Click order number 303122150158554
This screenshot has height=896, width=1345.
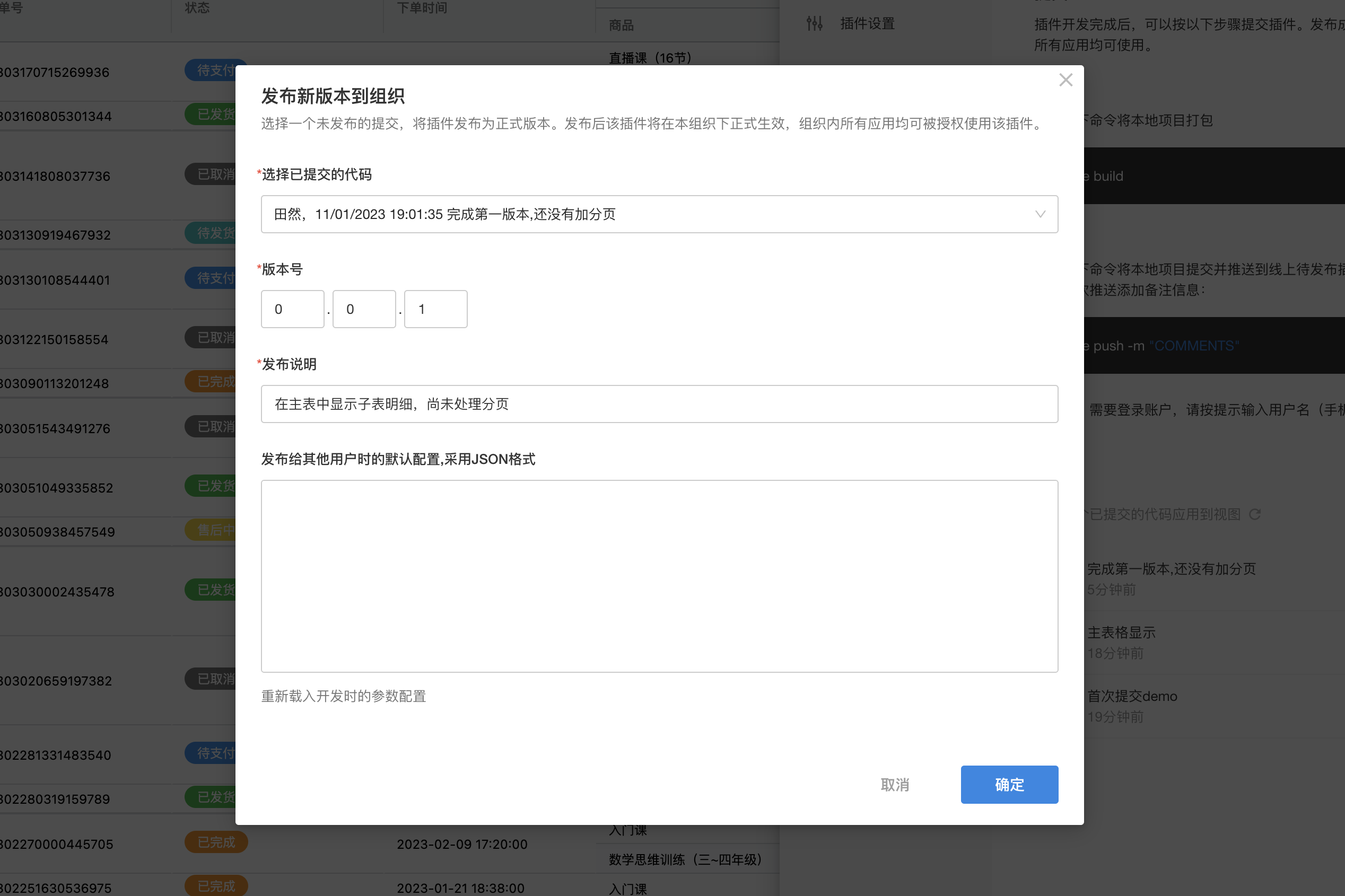pos(54,339)
